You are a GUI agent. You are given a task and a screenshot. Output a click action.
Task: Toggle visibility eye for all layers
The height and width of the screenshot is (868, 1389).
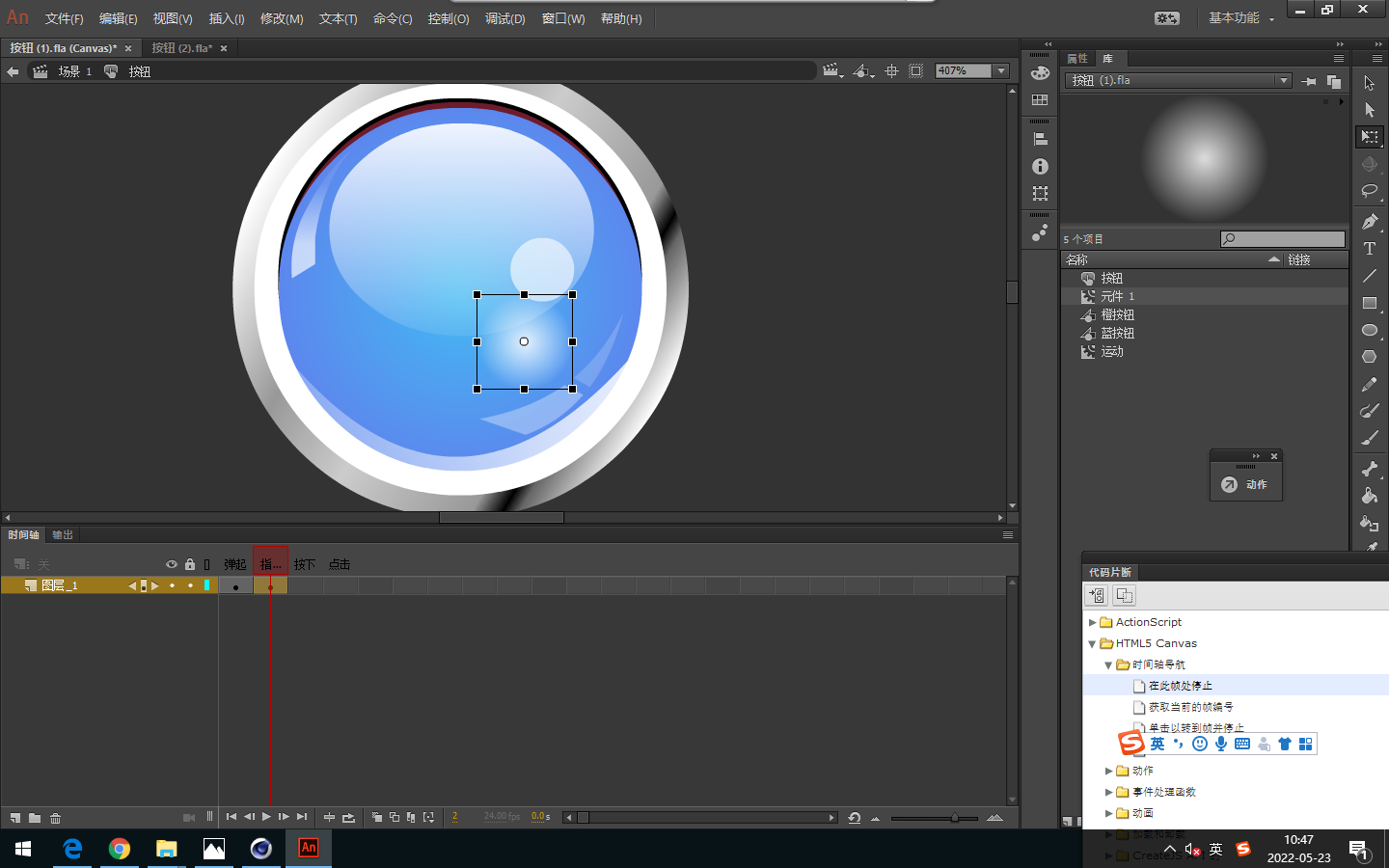click(172, 564)
